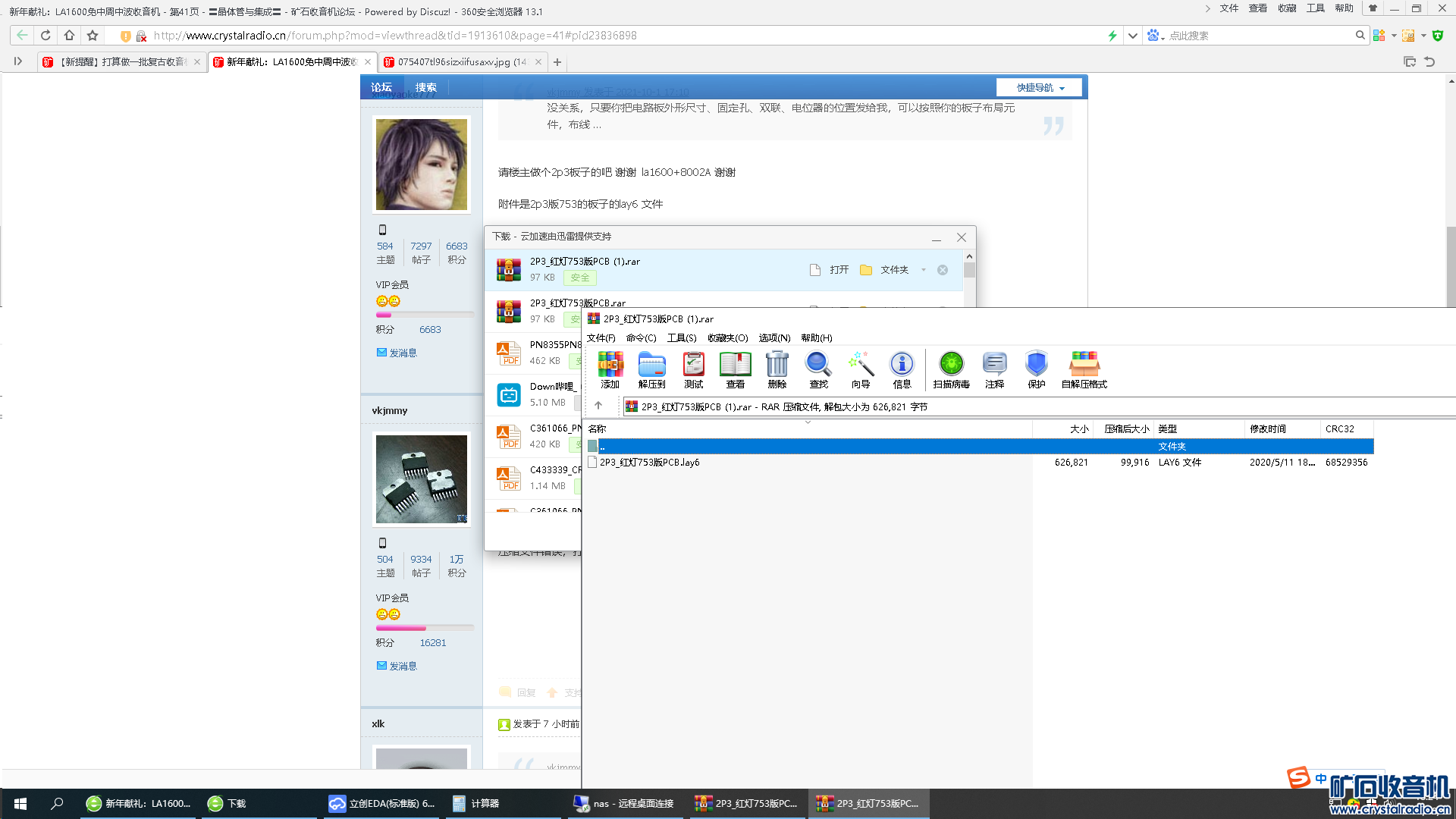This screenshot has width=1456, height=819.
Task: Click the 16281 积分 link
Action: pos(432,643)
